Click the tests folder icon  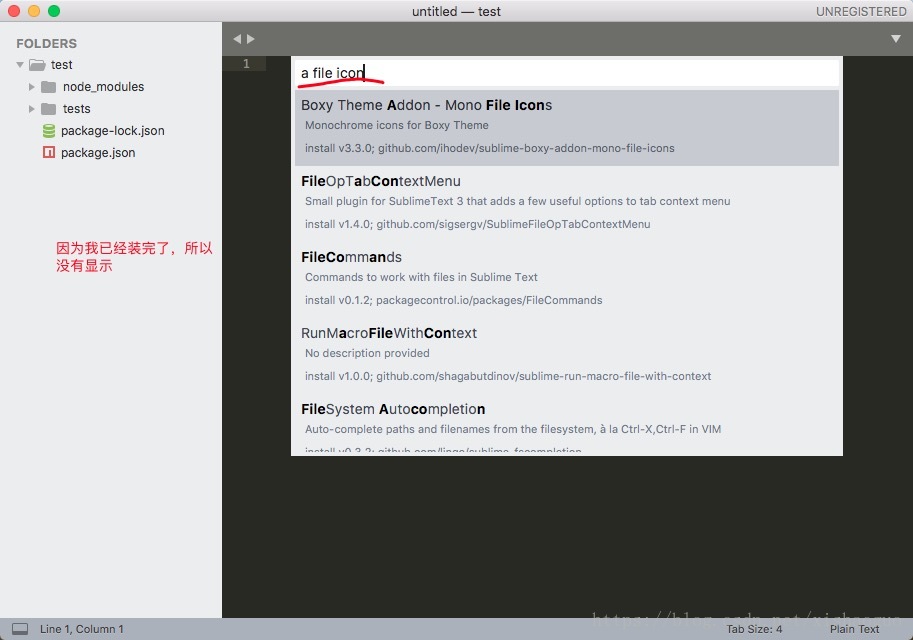[x=49, y=109]
